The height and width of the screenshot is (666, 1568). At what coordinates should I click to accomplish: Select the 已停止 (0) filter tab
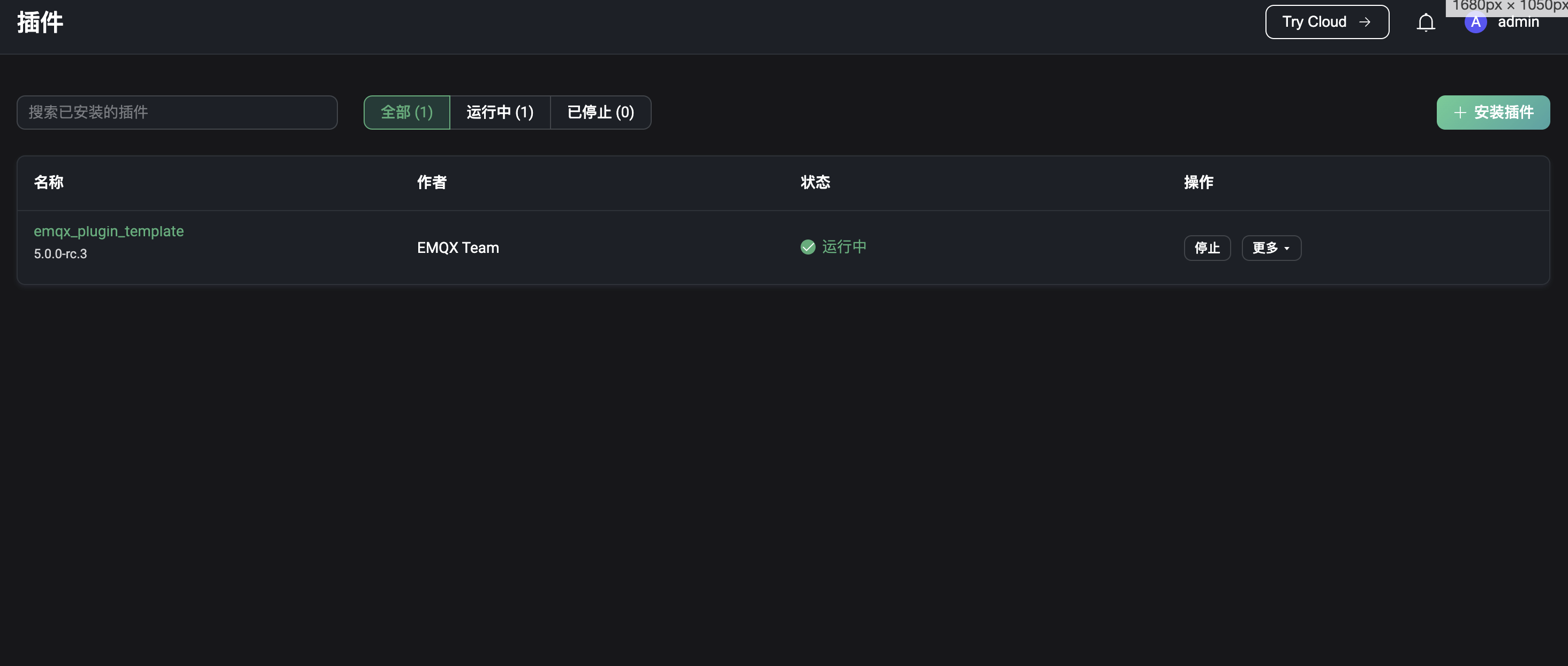click(600, 113)
